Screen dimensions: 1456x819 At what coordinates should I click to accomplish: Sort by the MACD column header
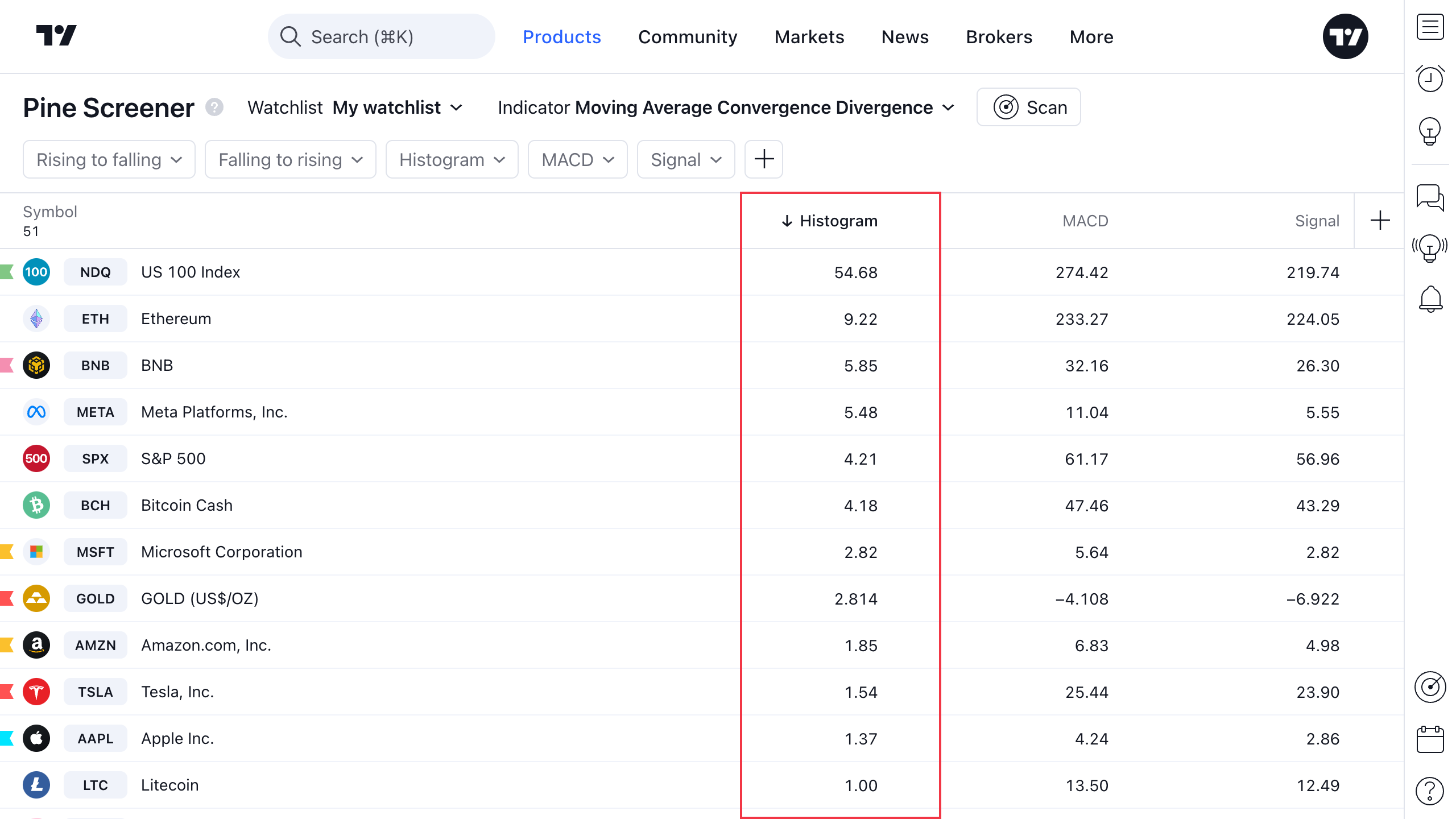click(x=1085, y=221)
